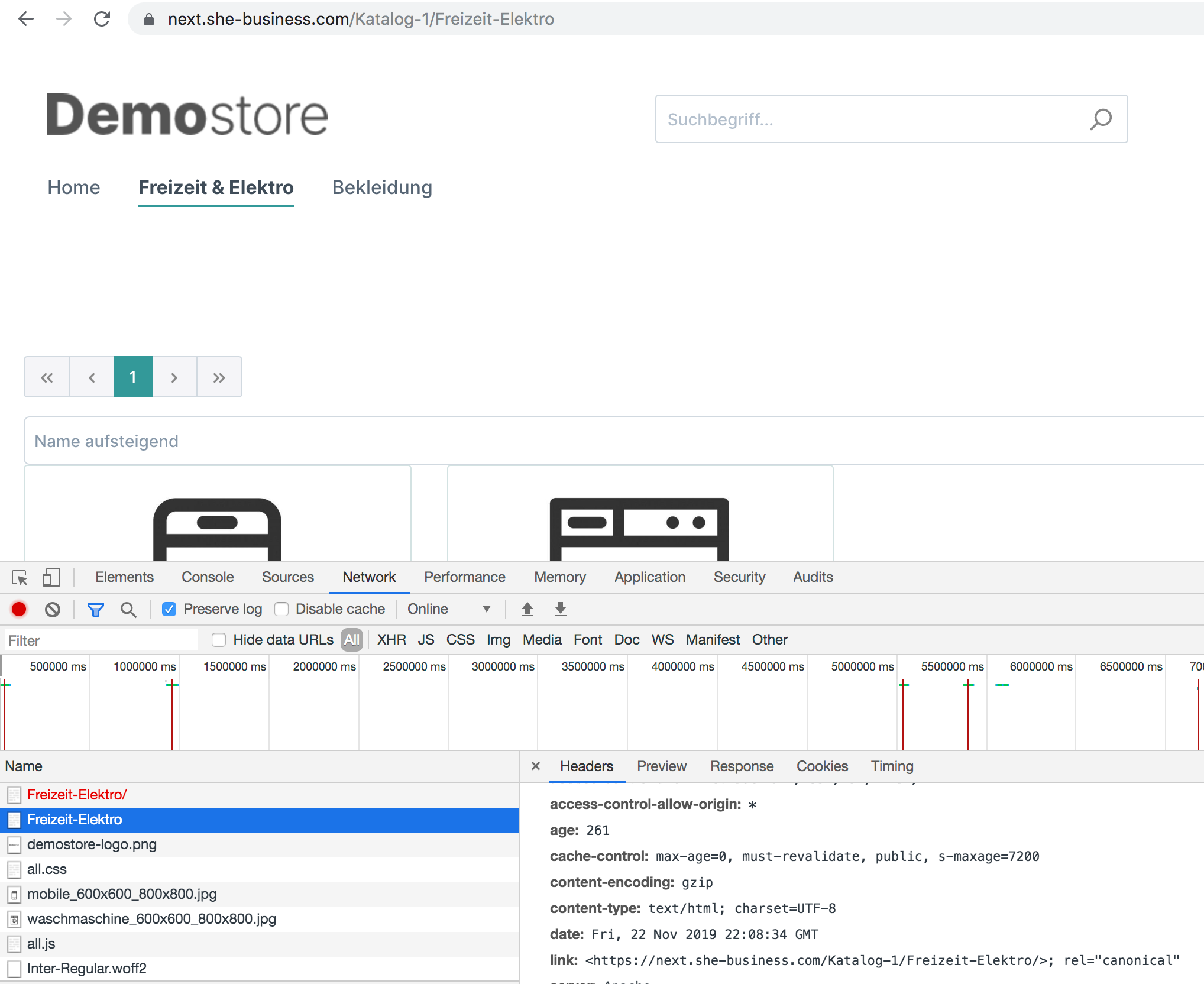Click the network Filter input field
Viewport: 1204px width, 984px height.
pos(101,640)
